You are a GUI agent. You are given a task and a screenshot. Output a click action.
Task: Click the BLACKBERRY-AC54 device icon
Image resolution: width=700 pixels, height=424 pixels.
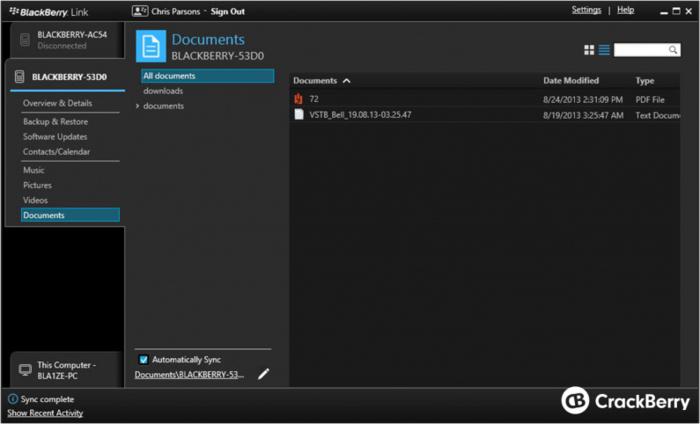25,40
